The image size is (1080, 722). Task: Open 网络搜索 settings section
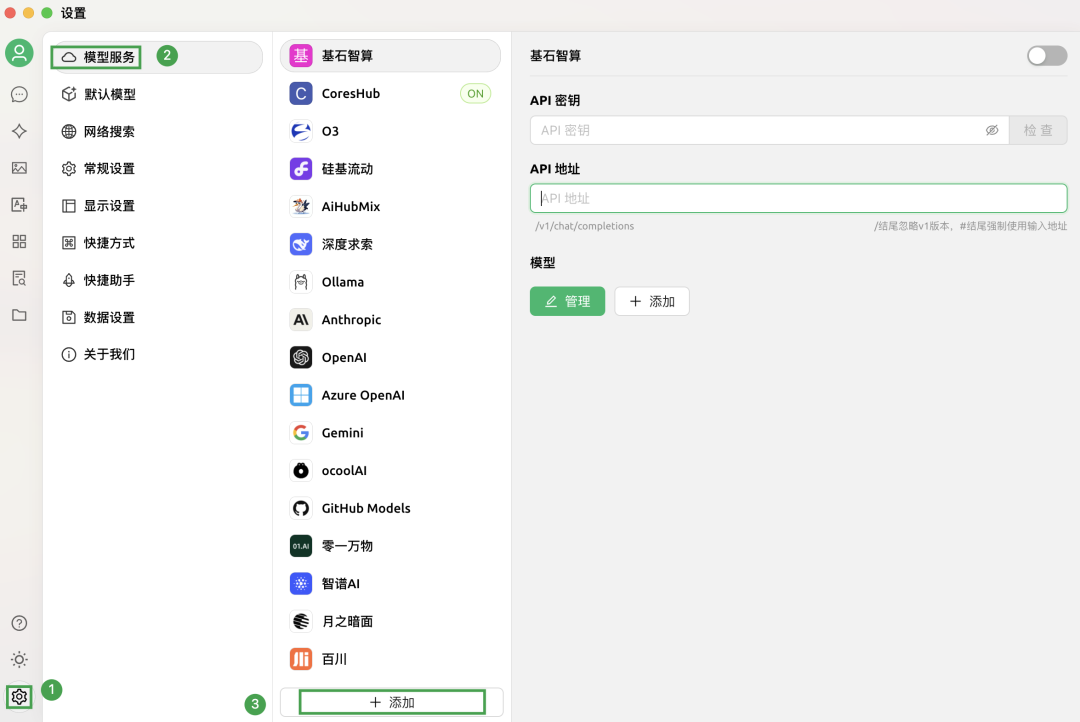click(156, 132)
